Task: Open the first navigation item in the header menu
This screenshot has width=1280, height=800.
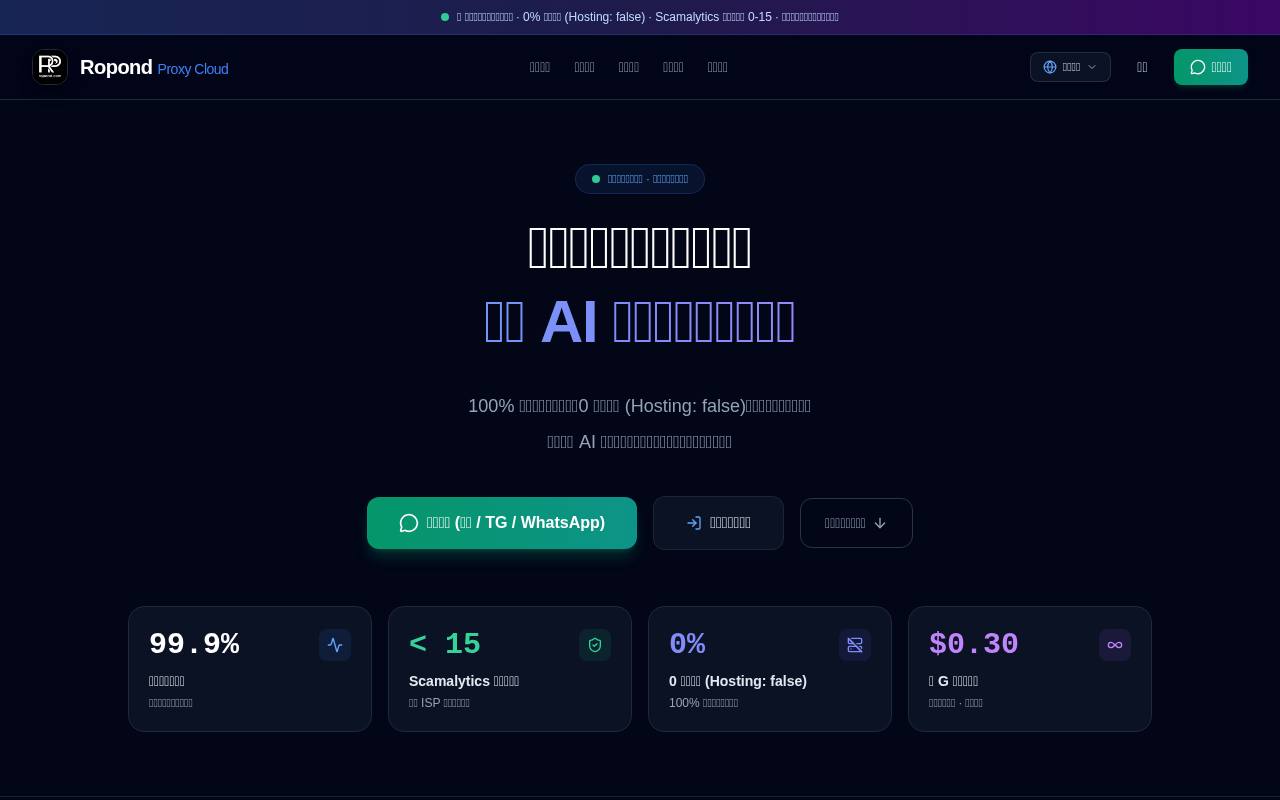Action: 540,67
